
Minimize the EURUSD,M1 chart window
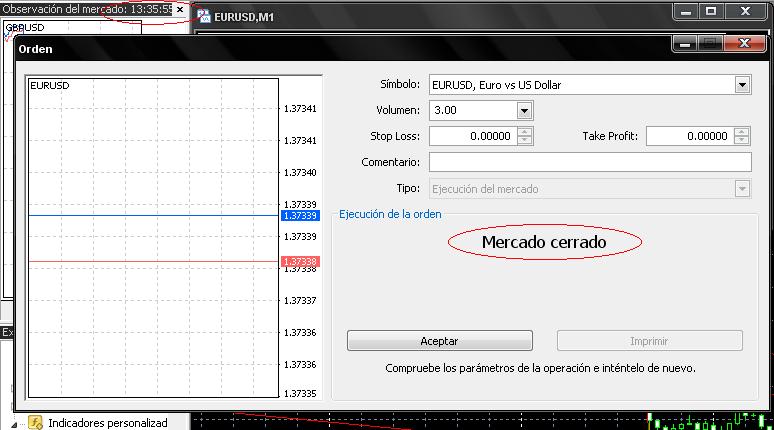[684, 11]
